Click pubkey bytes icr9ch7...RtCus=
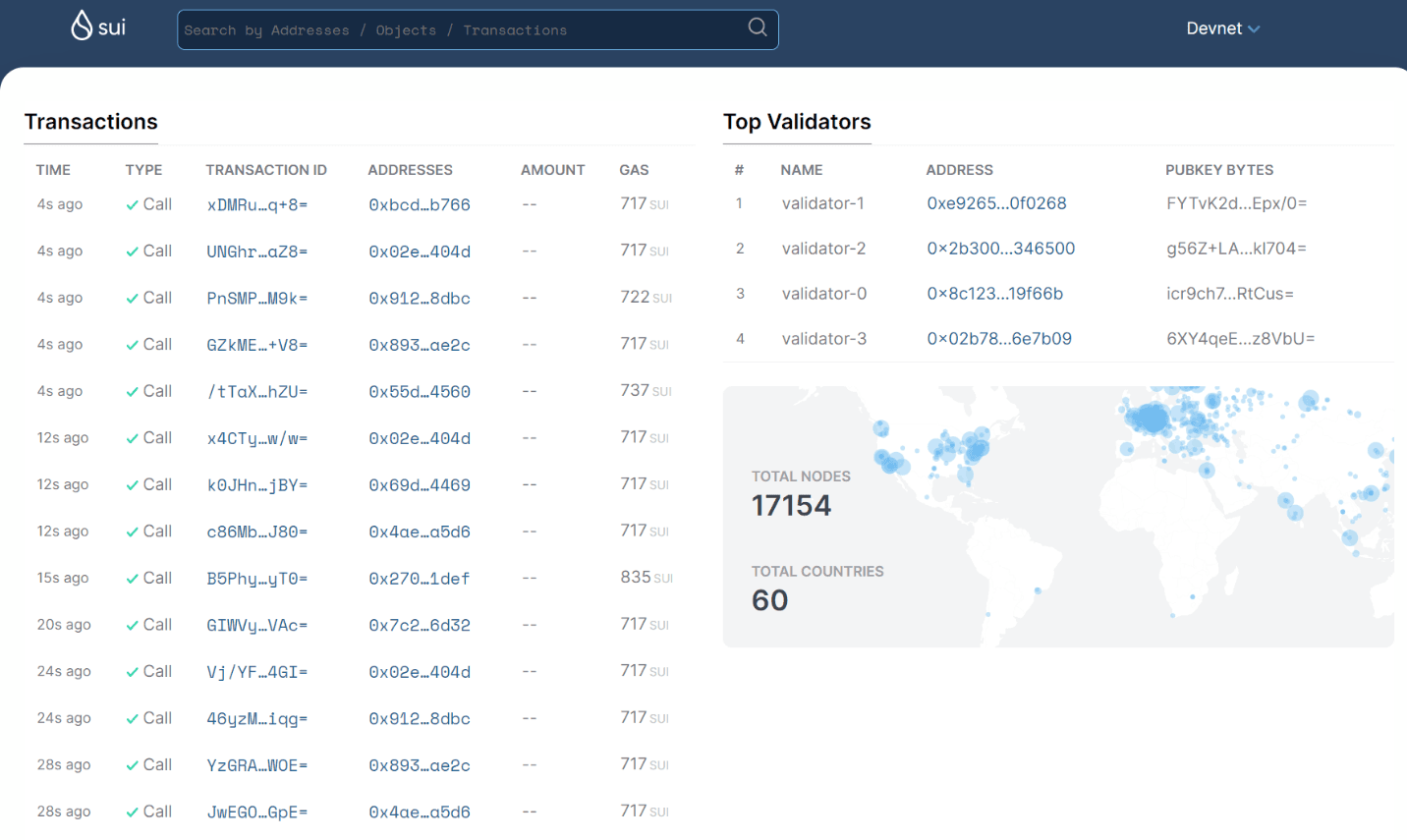The width and height of the screenshot is (1407, 840). (1229, 294)
